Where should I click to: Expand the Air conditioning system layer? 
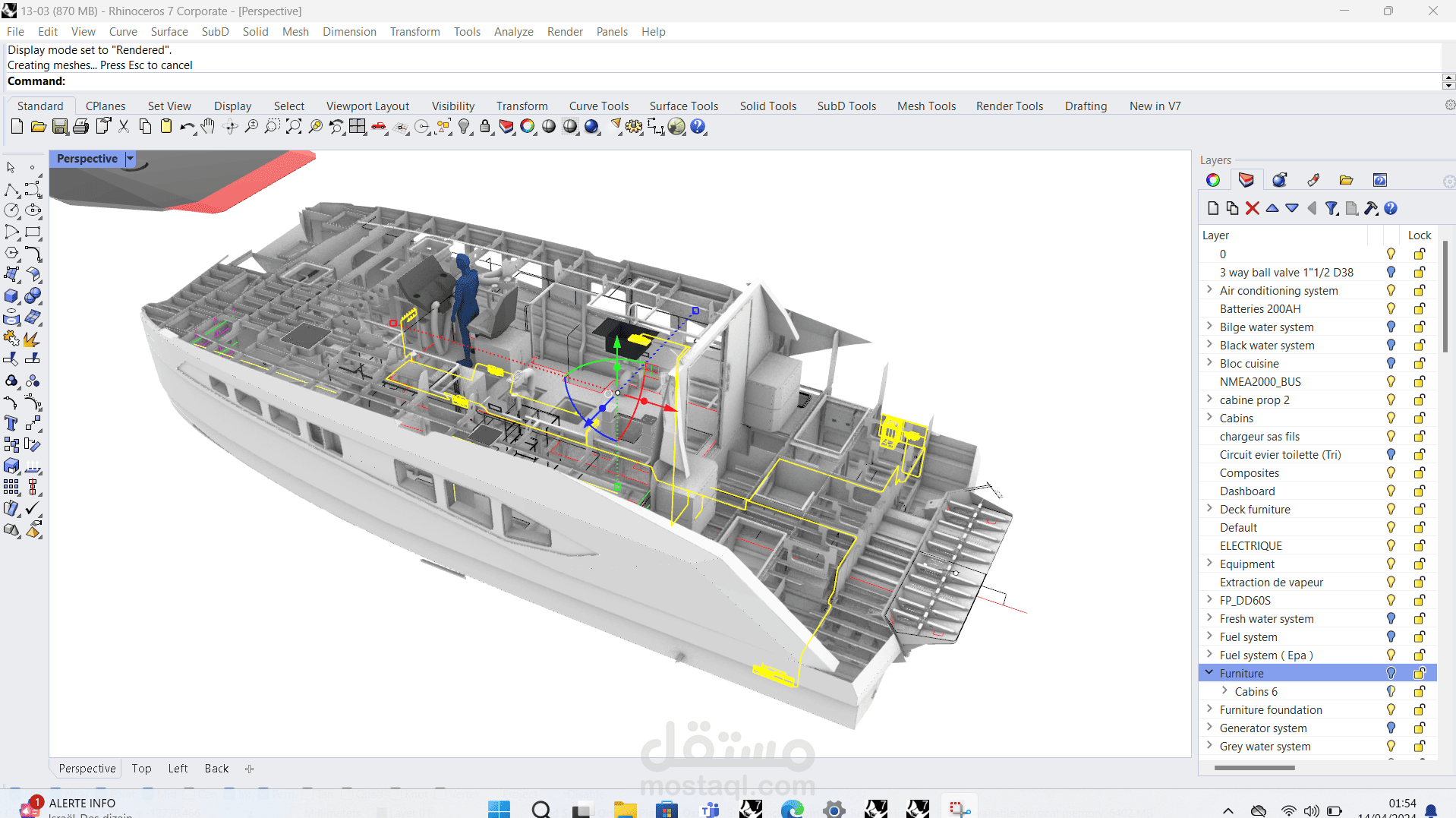1209,290
